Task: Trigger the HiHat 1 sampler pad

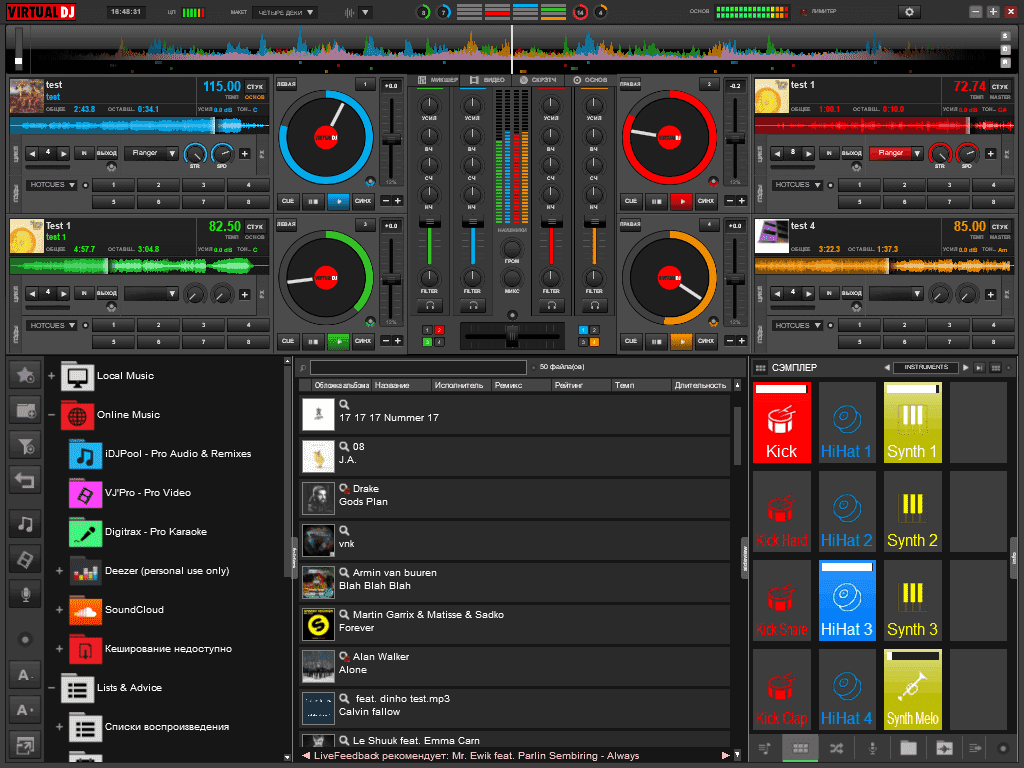Action: pos(846,423)
